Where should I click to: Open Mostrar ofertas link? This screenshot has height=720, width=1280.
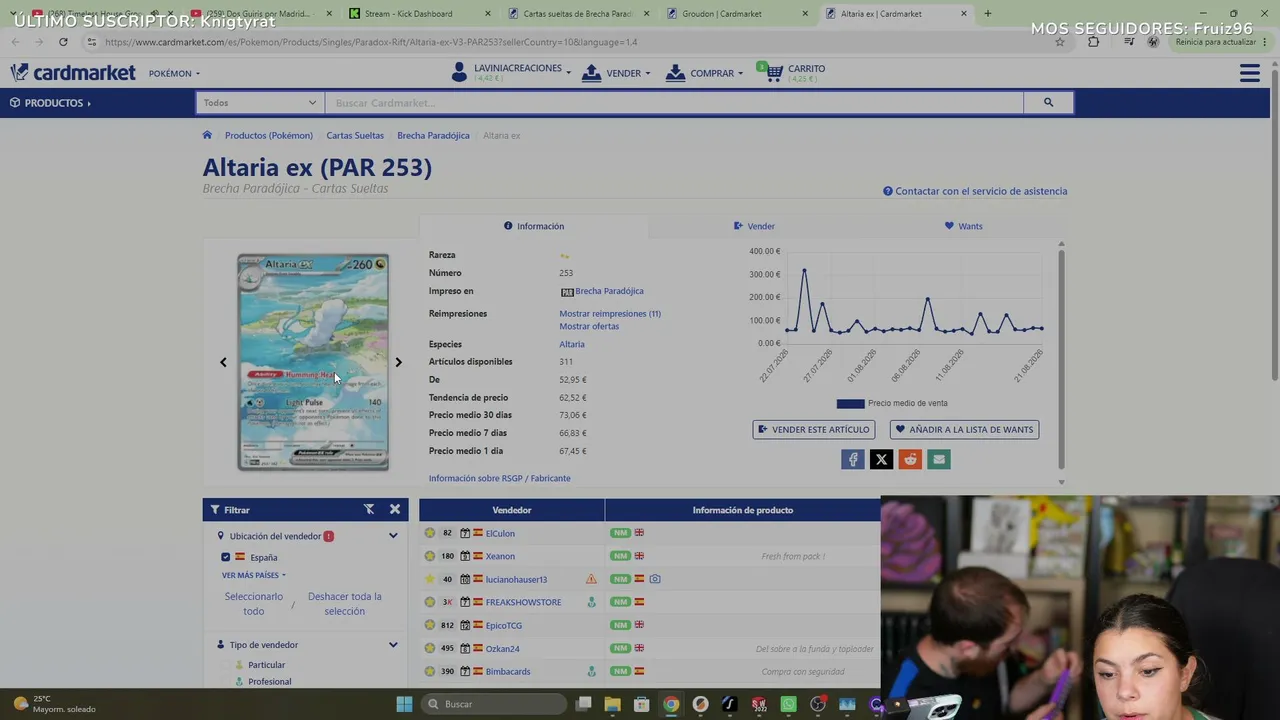[589, 326]
